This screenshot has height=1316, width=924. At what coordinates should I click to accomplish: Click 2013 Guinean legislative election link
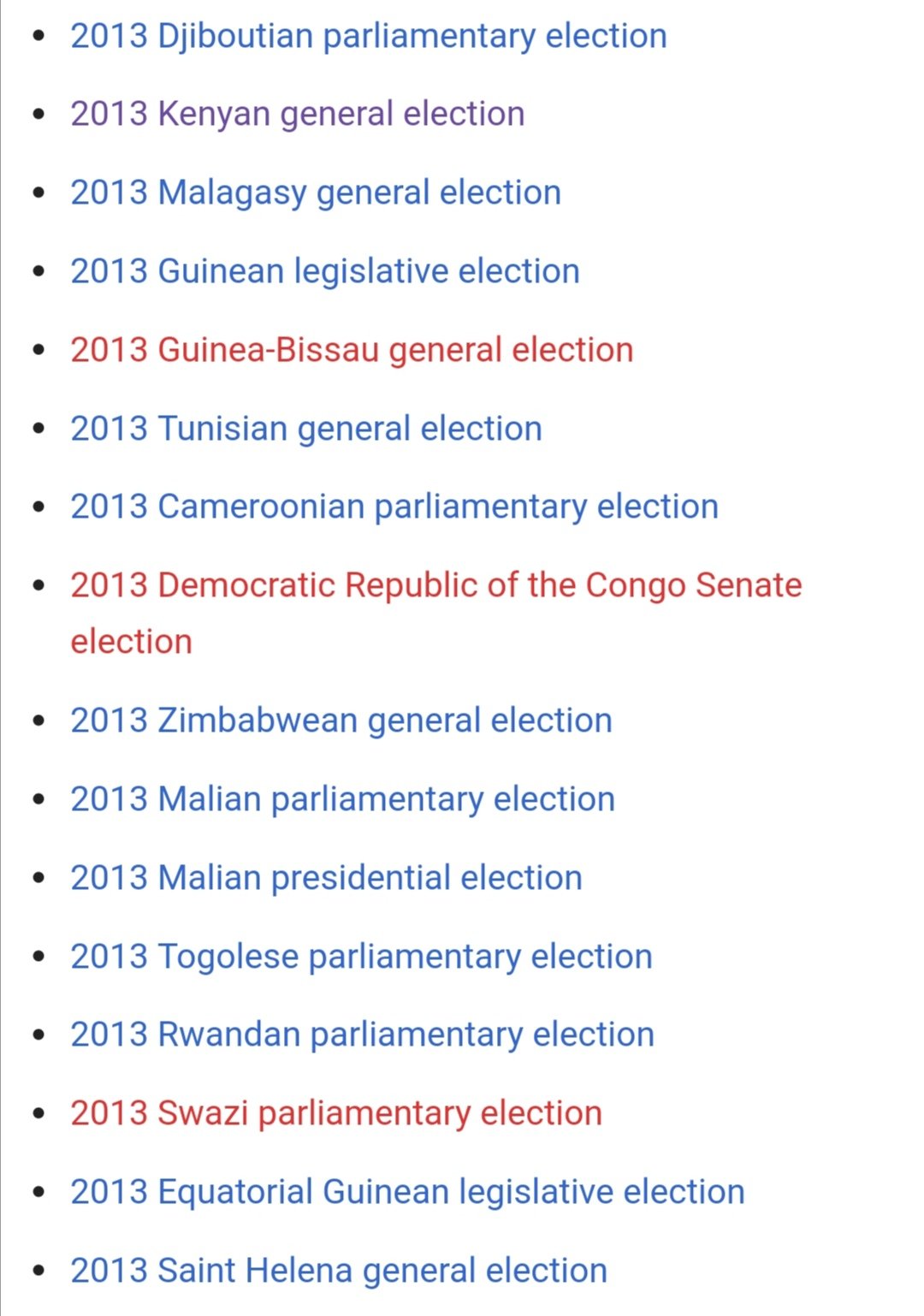point(324,272)
